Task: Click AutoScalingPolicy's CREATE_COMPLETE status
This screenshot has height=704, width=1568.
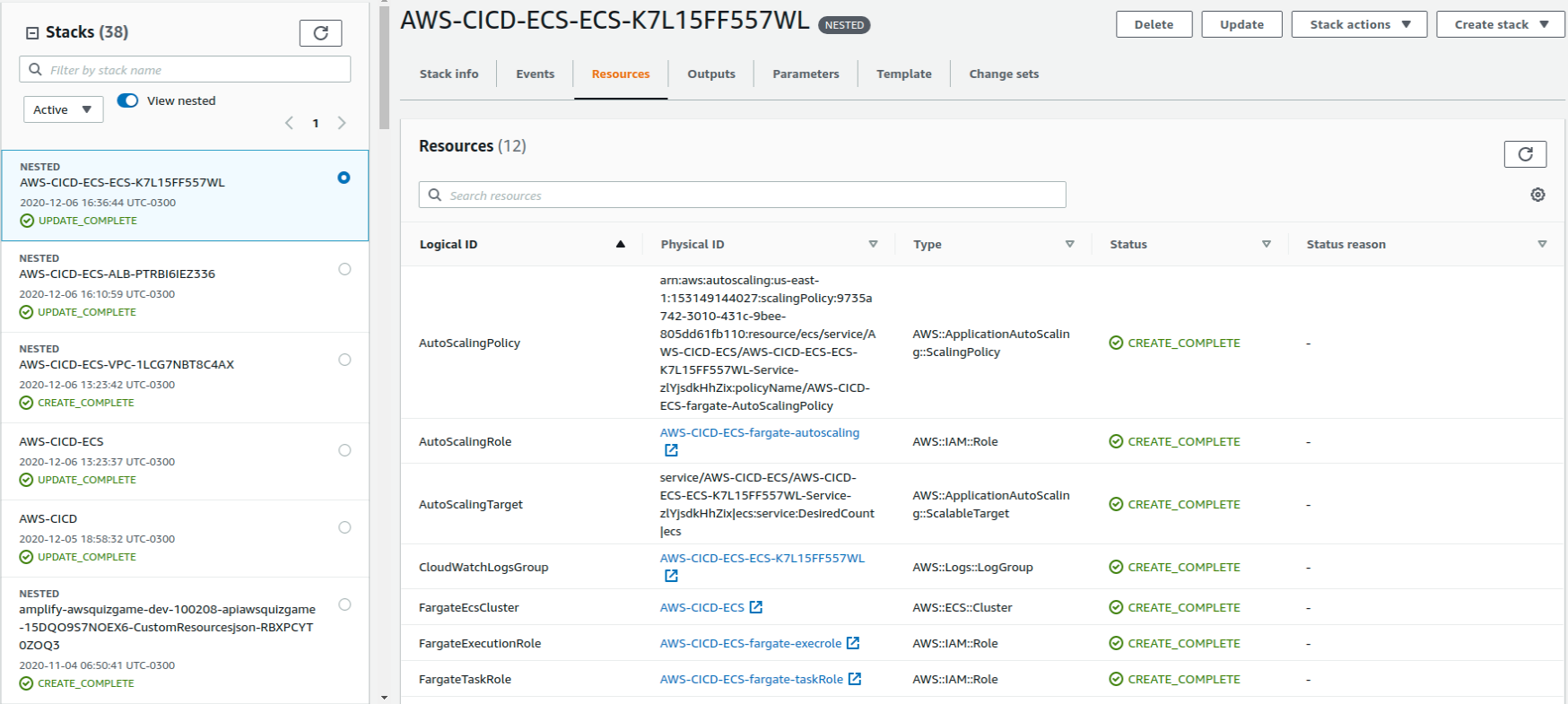Action: 1175,343
